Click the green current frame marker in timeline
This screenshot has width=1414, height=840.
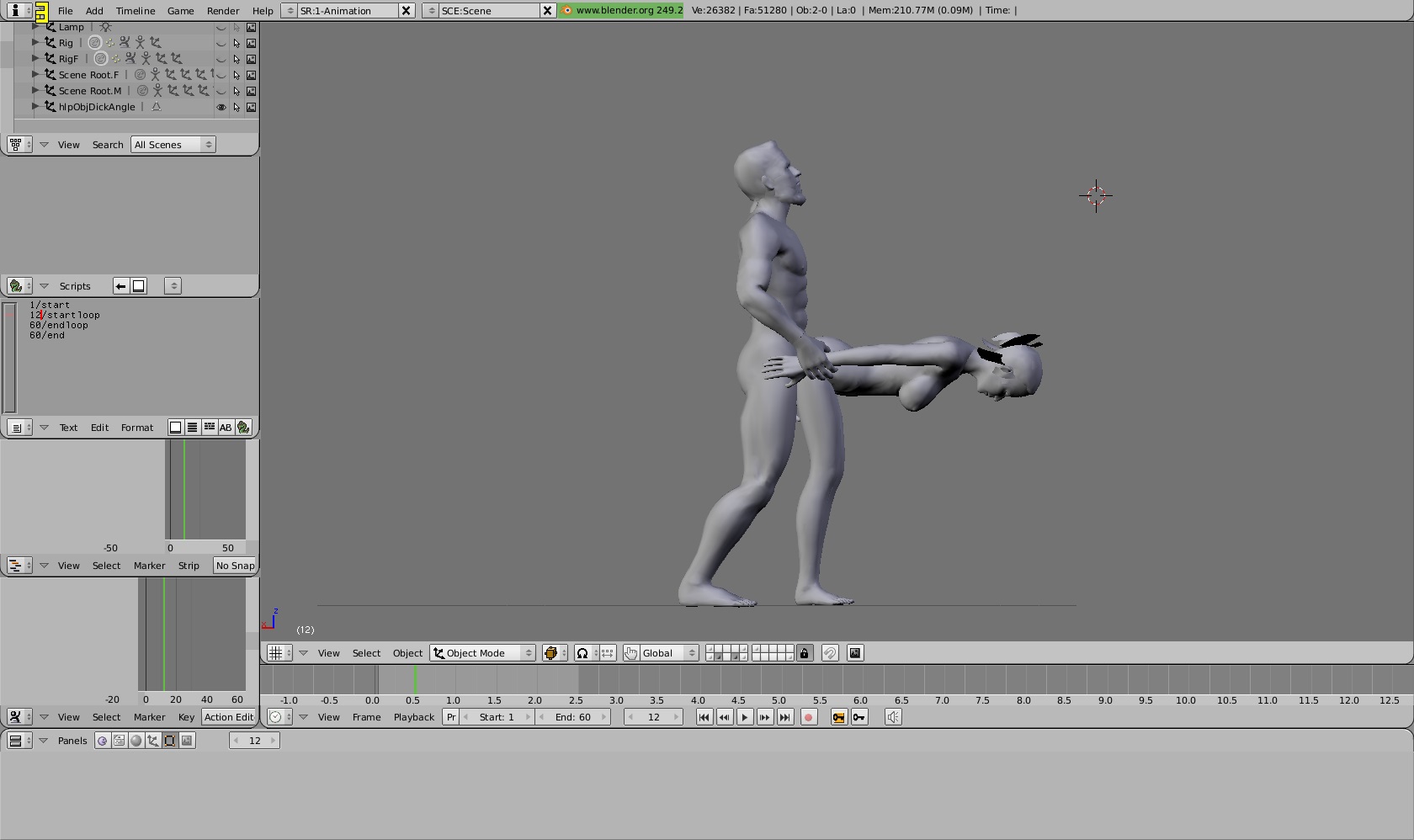coord(415,679)
